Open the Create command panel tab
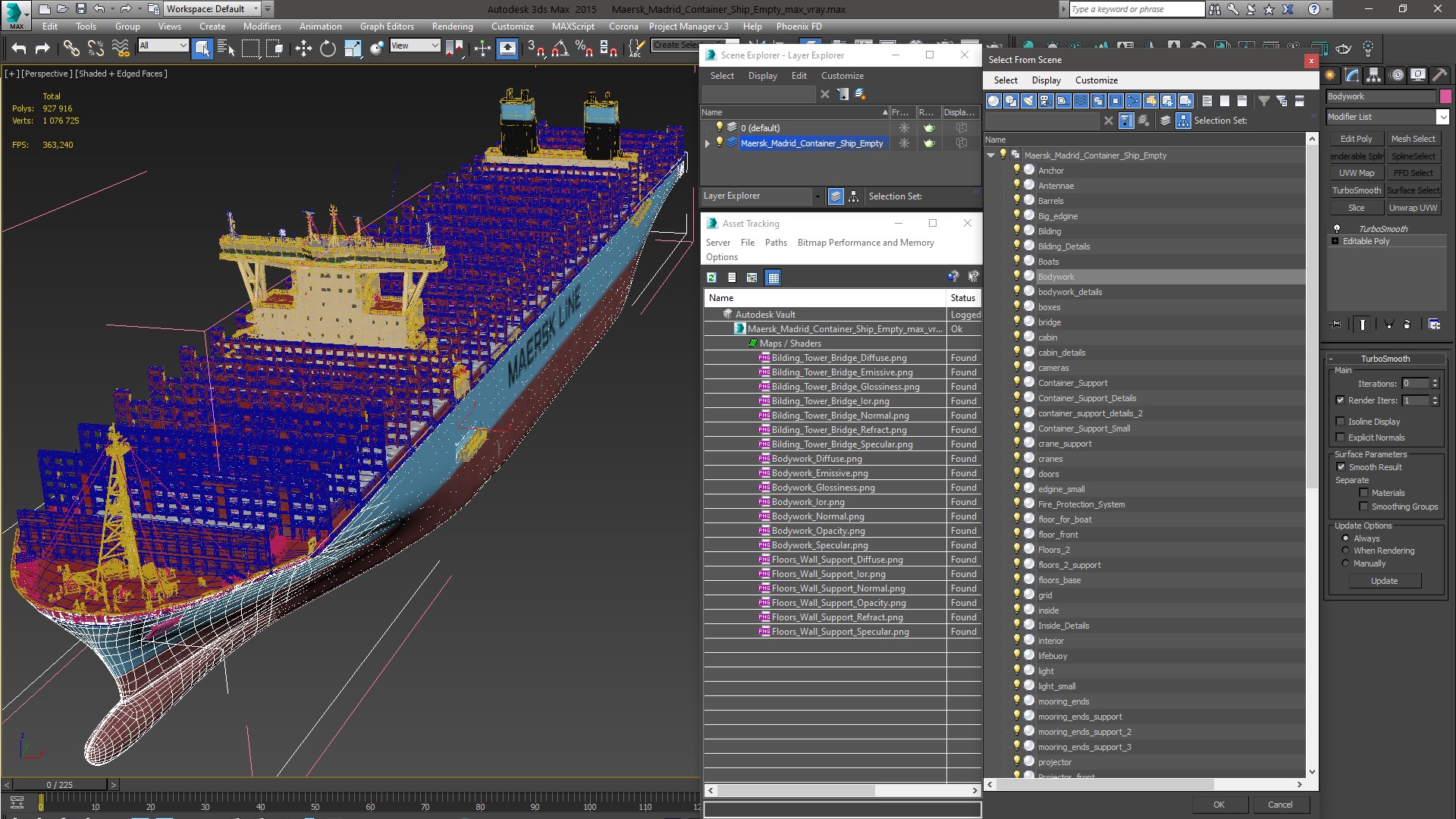 tap(1331, 74)
